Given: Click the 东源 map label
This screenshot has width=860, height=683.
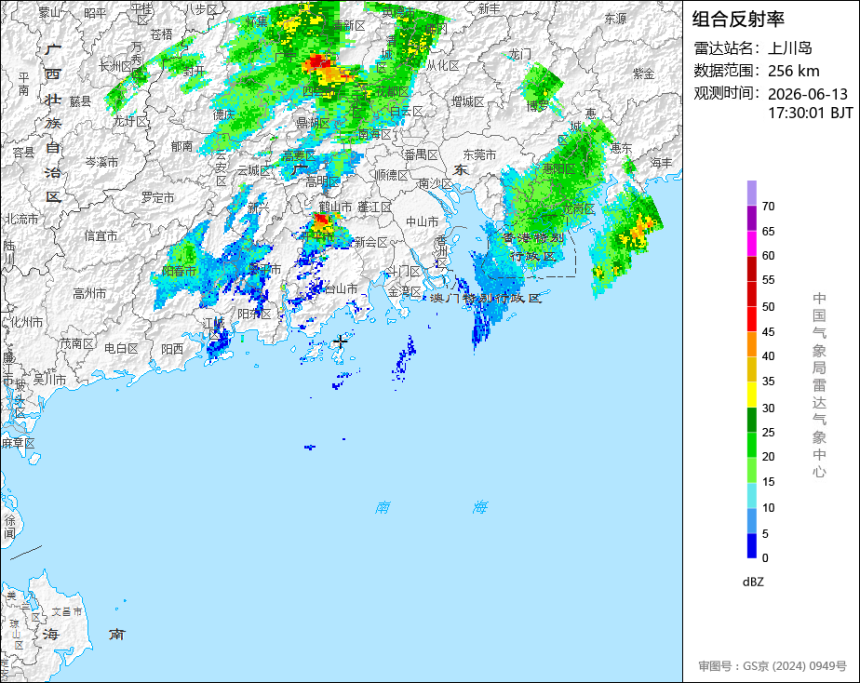Looking at the screenshot, I should point(615,18).
